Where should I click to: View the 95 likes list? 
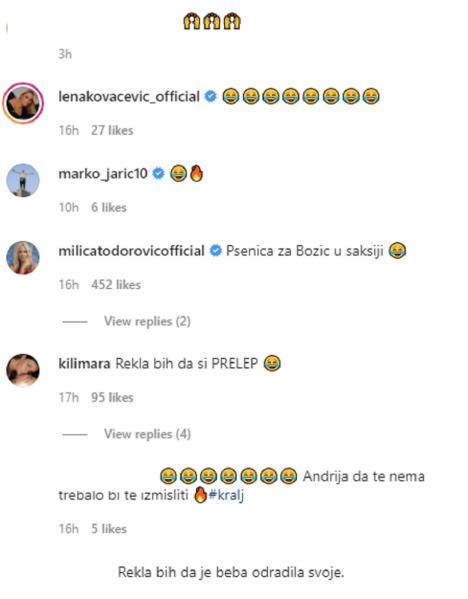(x=112, y=397)
